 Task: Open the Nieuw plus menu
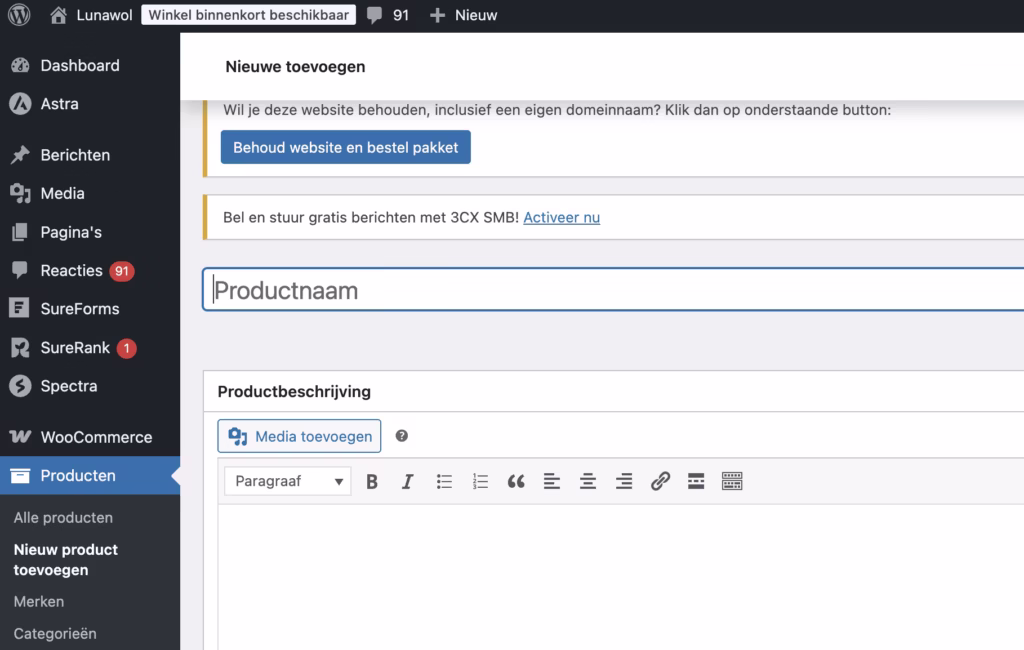pos(463,15)
